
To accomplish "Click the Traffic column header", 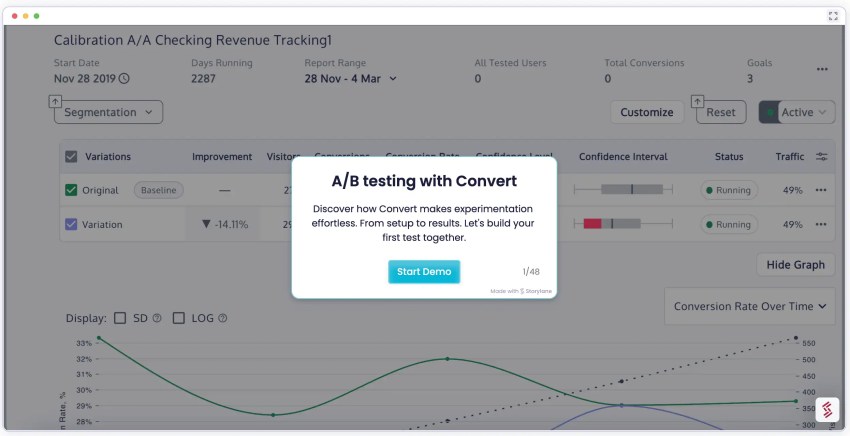I will coord(789,157).
